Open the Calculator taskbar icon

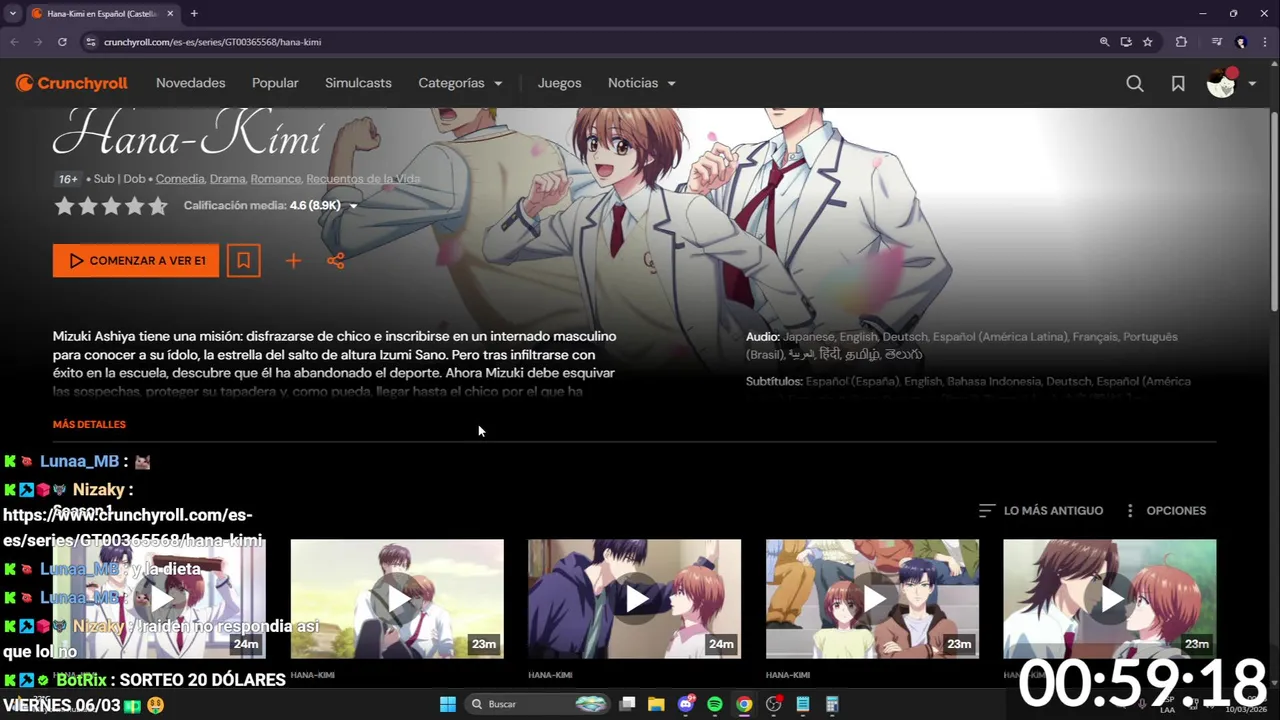coord(832,704)
